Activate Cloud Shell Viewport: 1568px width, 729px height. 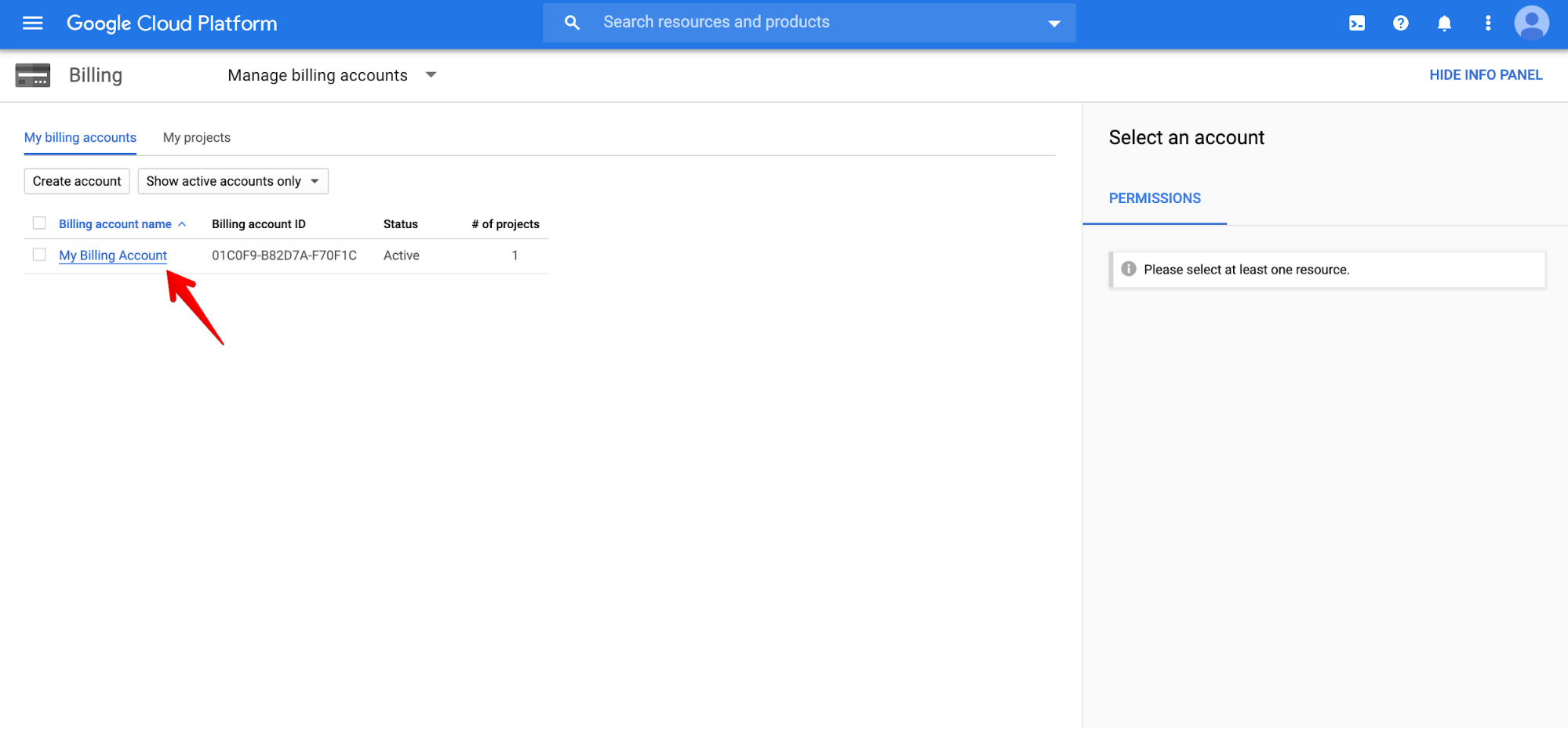(x=1357, y=23)
